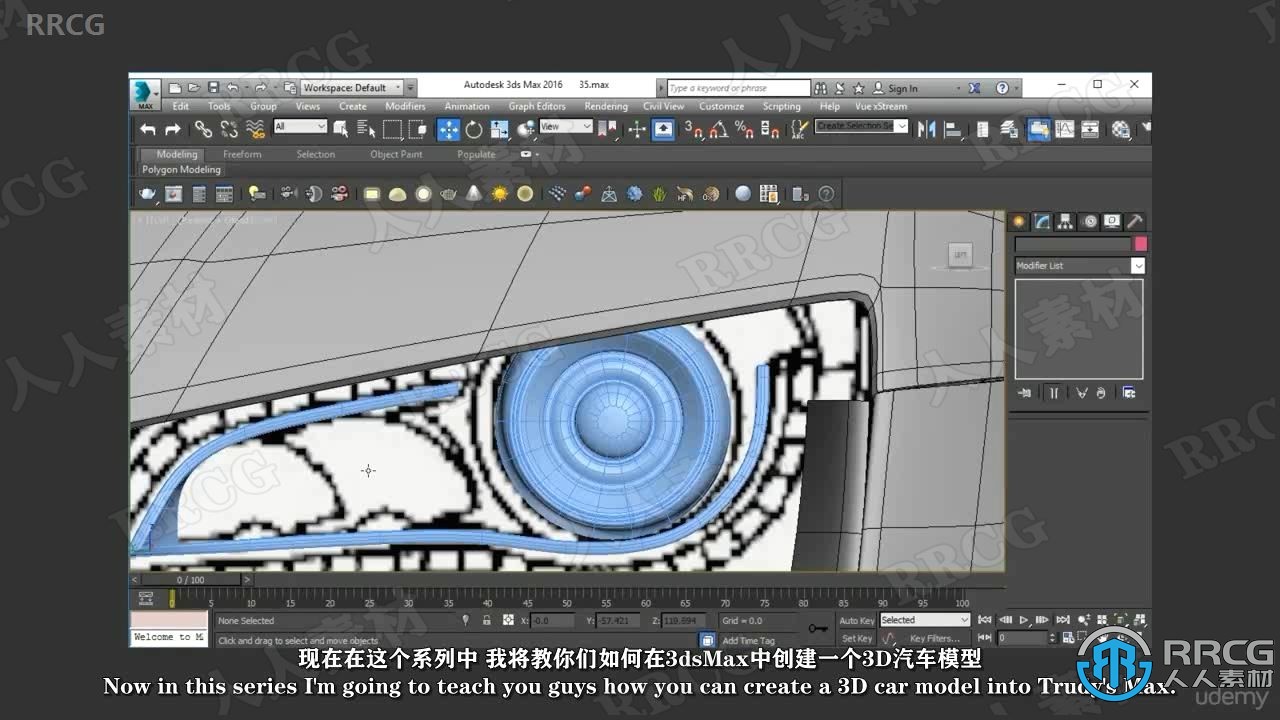1280x720 pixels.
Task: Open the Select by Name dialog
Action: (366, 129)
